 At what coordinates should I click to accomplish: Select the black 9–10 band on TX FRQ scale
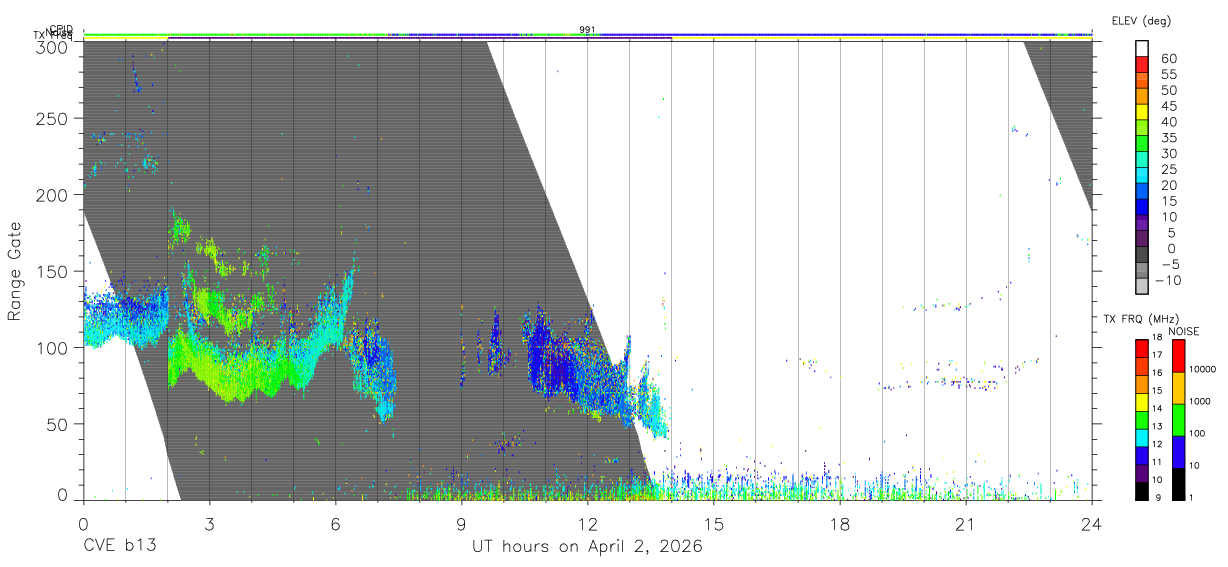click(x=1141, y=489)
